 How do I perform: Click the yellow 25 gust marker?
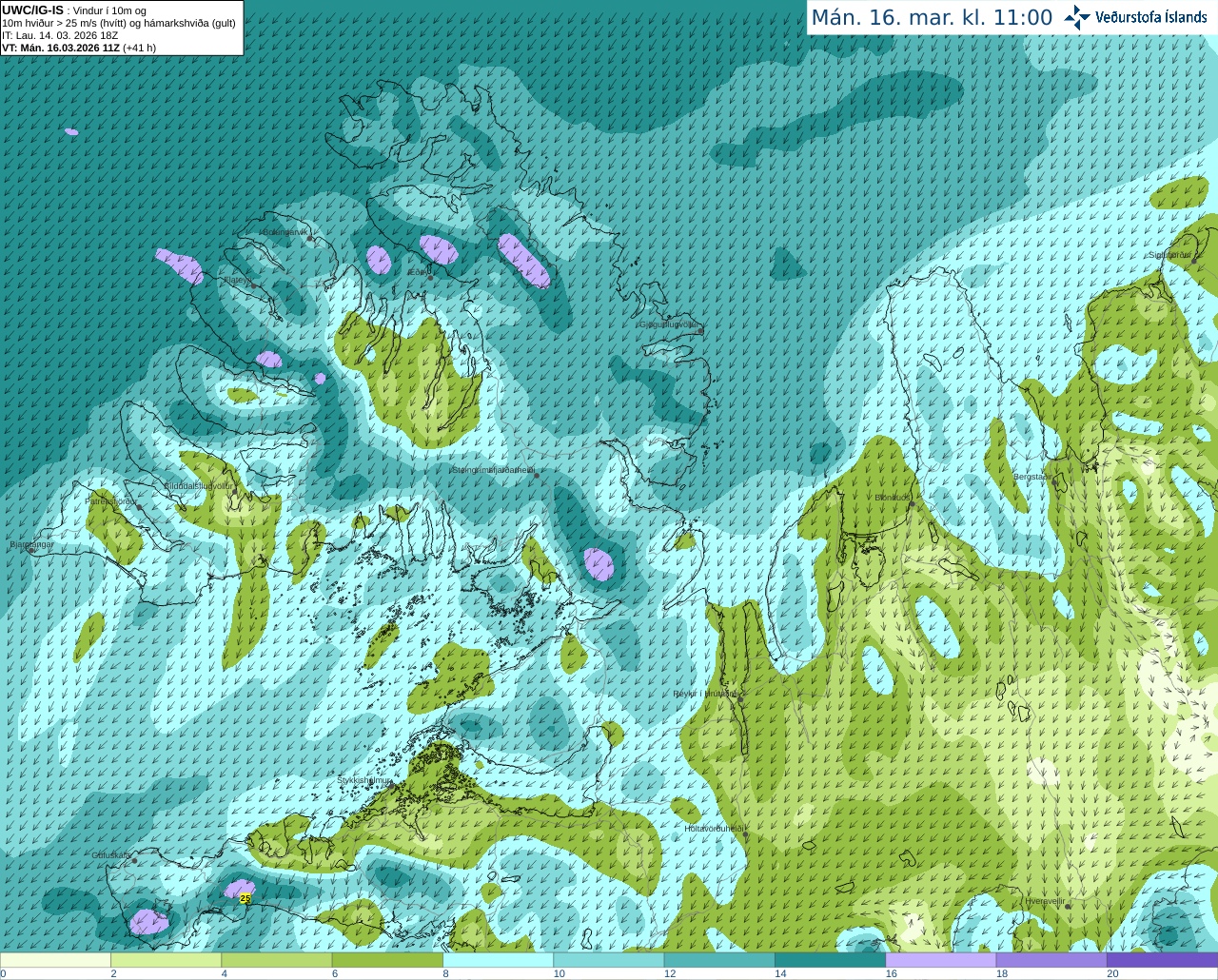(x=246, y=898)
